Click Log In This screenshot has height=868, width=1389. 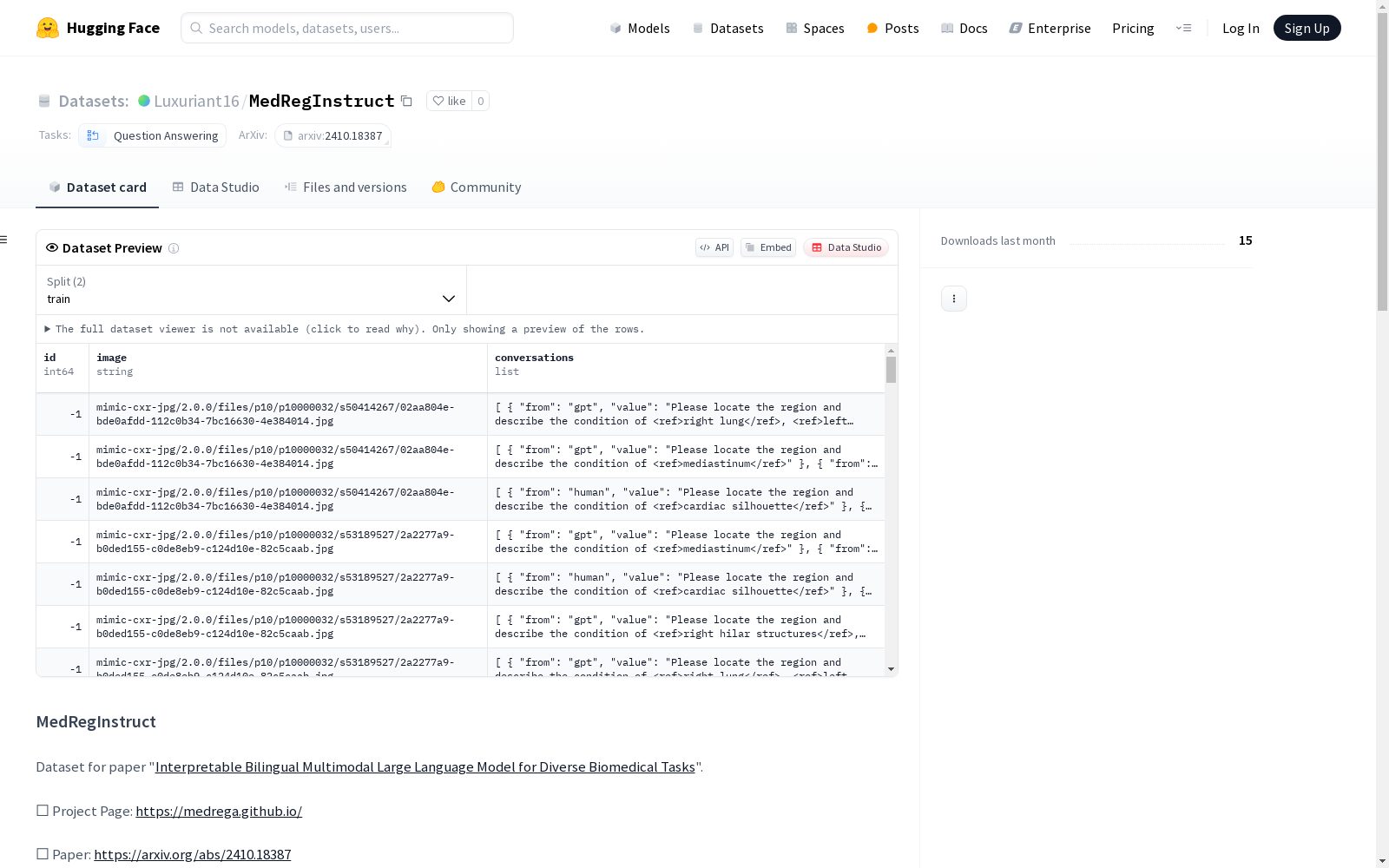pyautogui.click(x=1241, y=28)
